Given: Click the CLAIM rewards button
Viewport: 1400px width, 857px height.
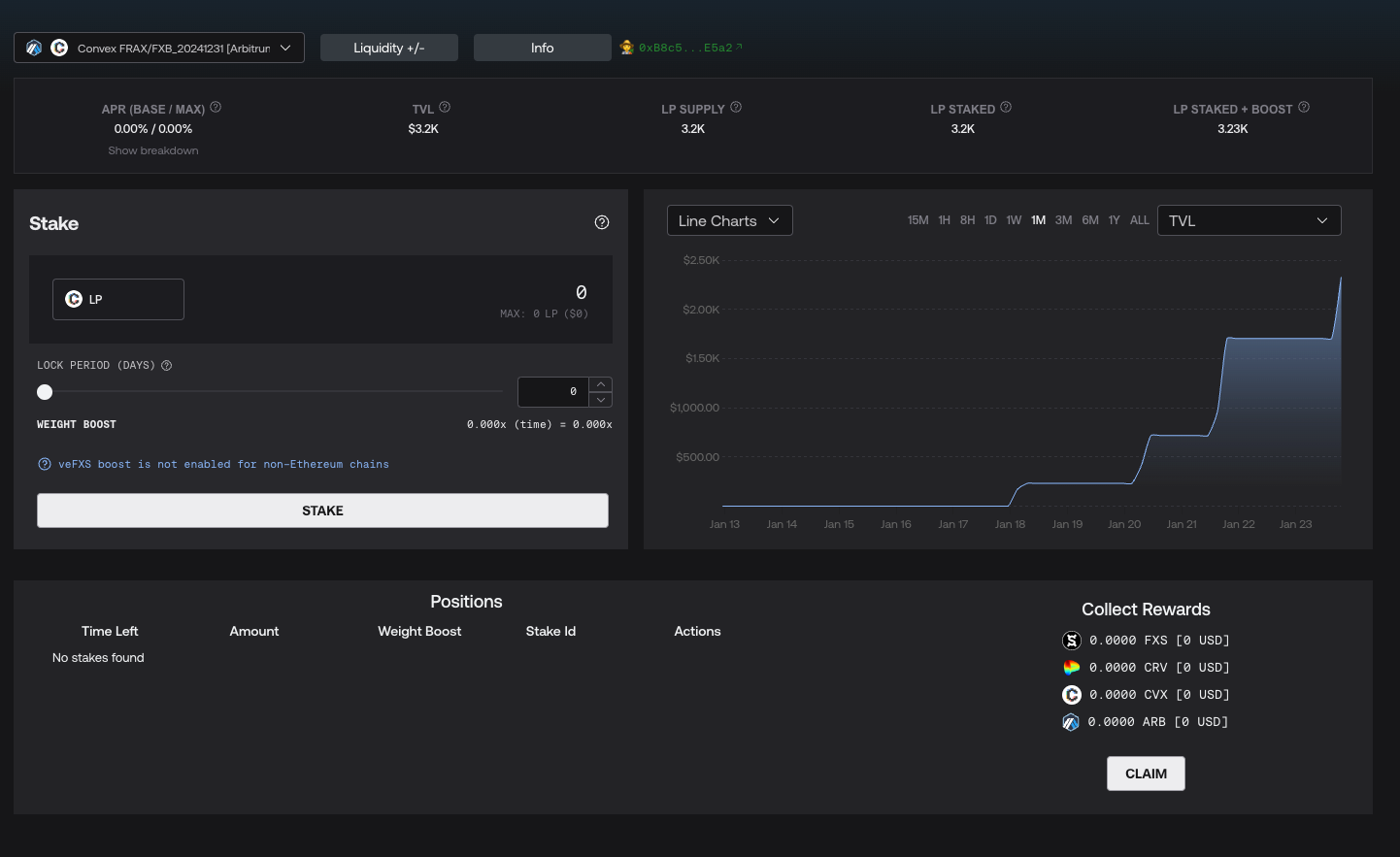Looking at the screenshot, I should pyautogui.click(x=1146, y=774).
